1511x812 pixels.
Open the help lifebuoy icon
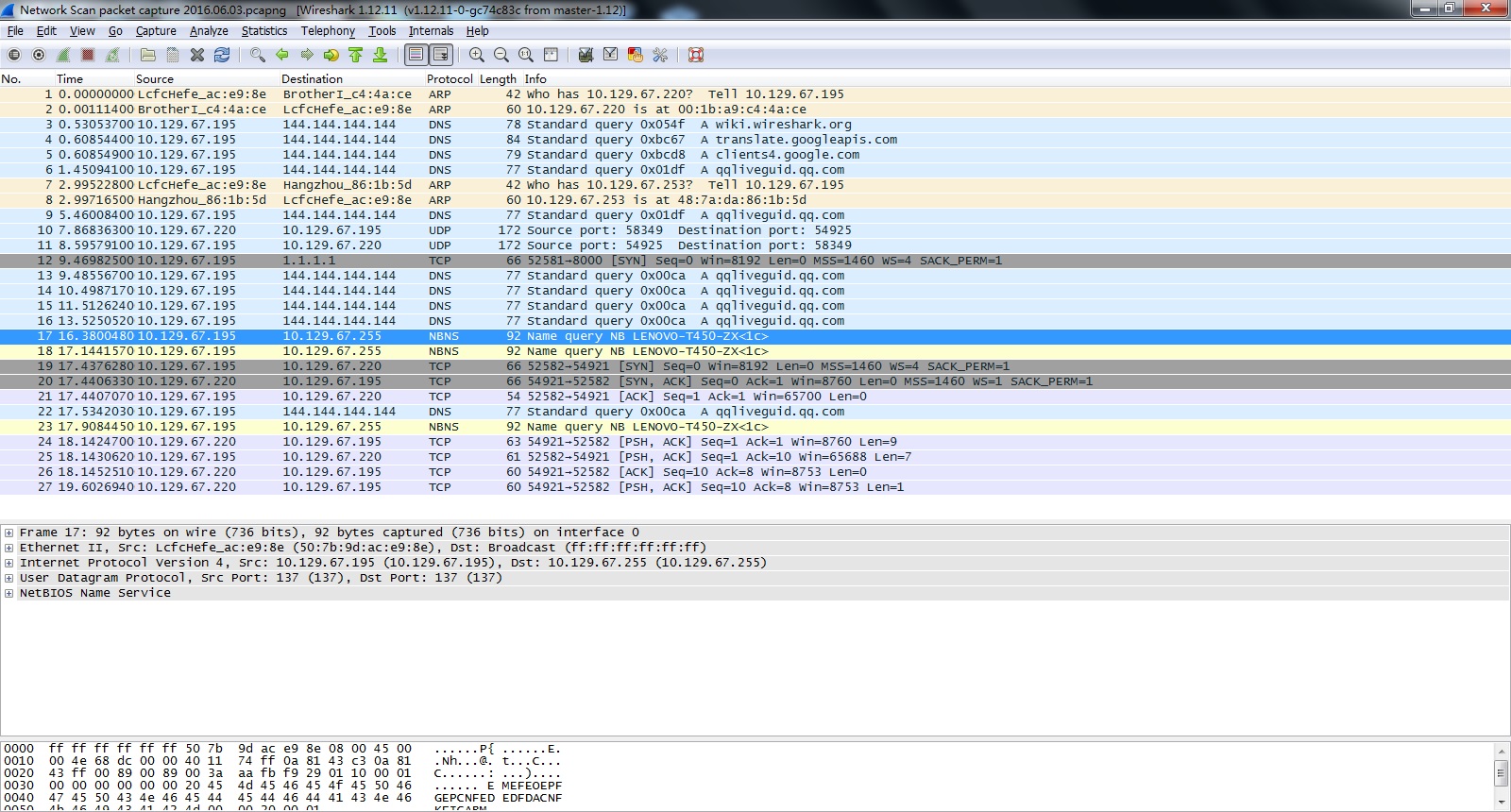(696, 55)
